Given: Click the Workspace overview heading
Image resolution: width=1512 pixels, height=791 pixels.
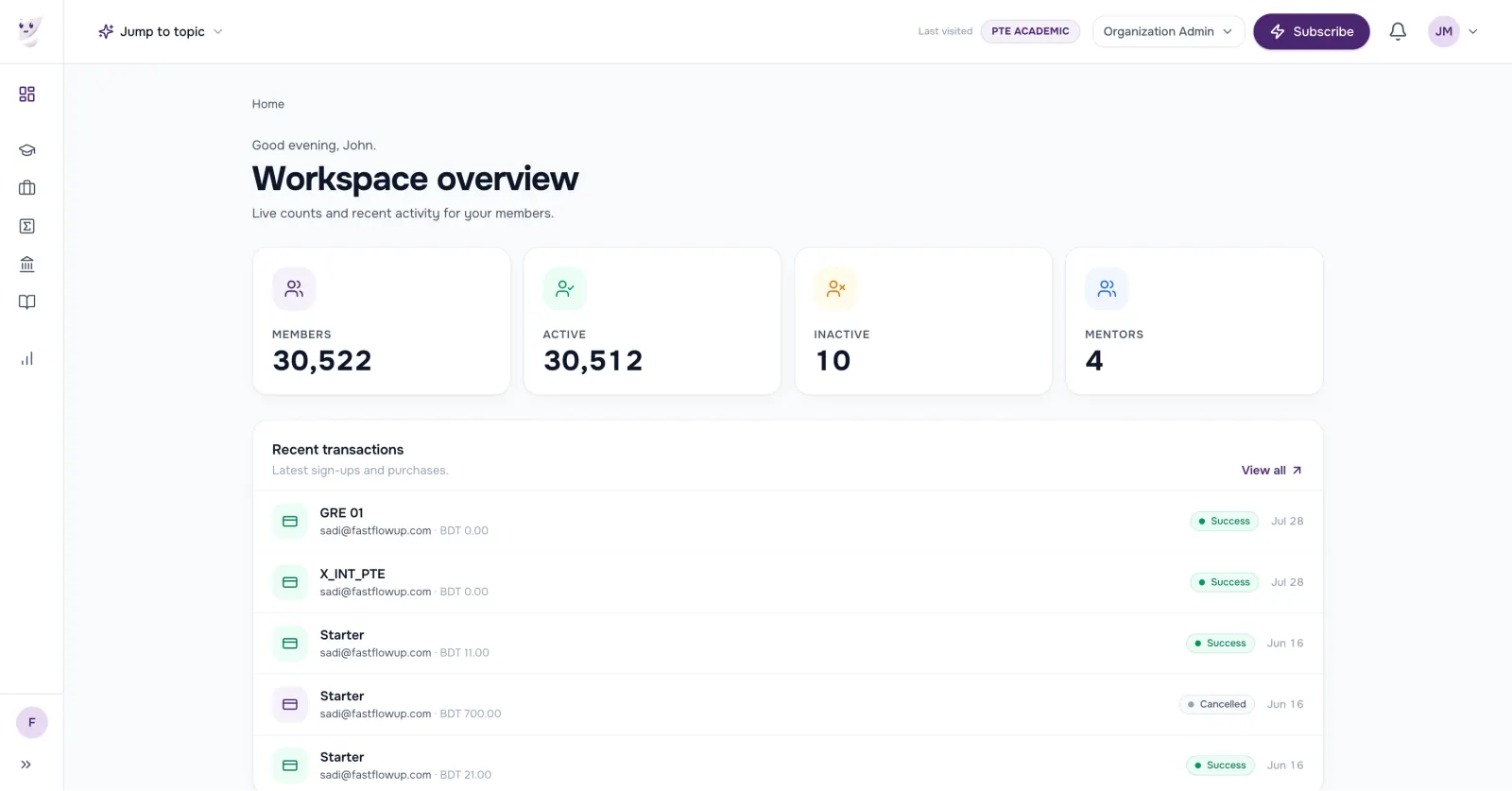Looking at the screenshot, I should [415, 179].
